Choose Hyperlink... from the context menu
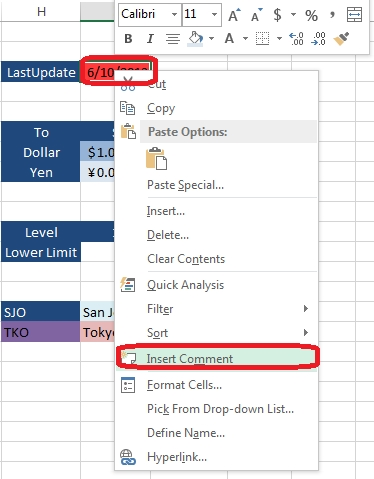 [x=216, y=457]
